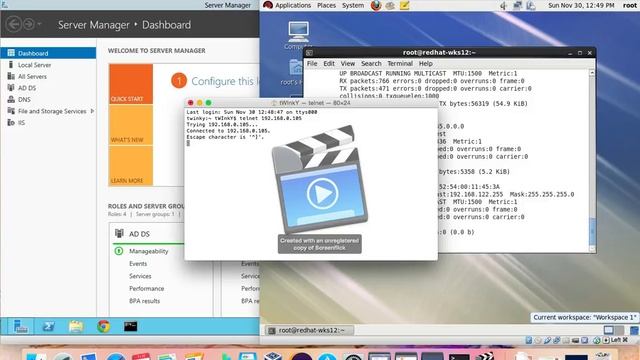This screenshot has height=360, width=640.
Task: Click the Sun Nov 30 clock
Action: coord(581,5)
